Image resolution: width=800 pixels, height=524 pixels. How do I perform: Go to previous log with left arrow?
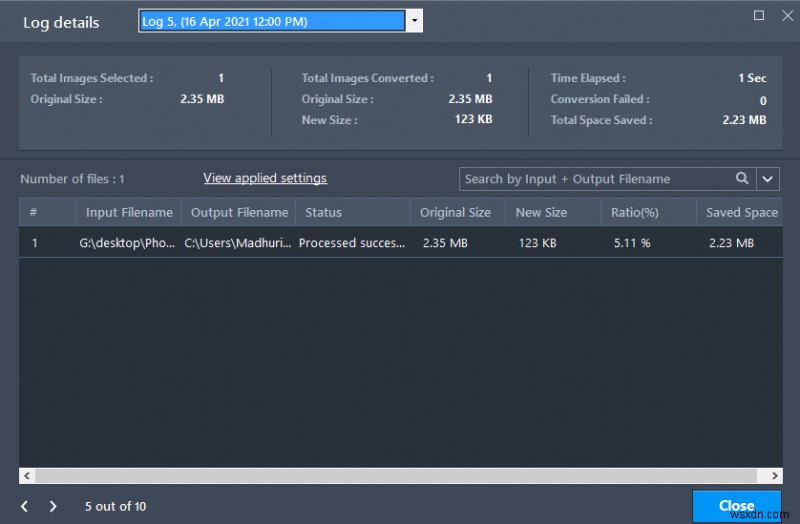(24, 506)
